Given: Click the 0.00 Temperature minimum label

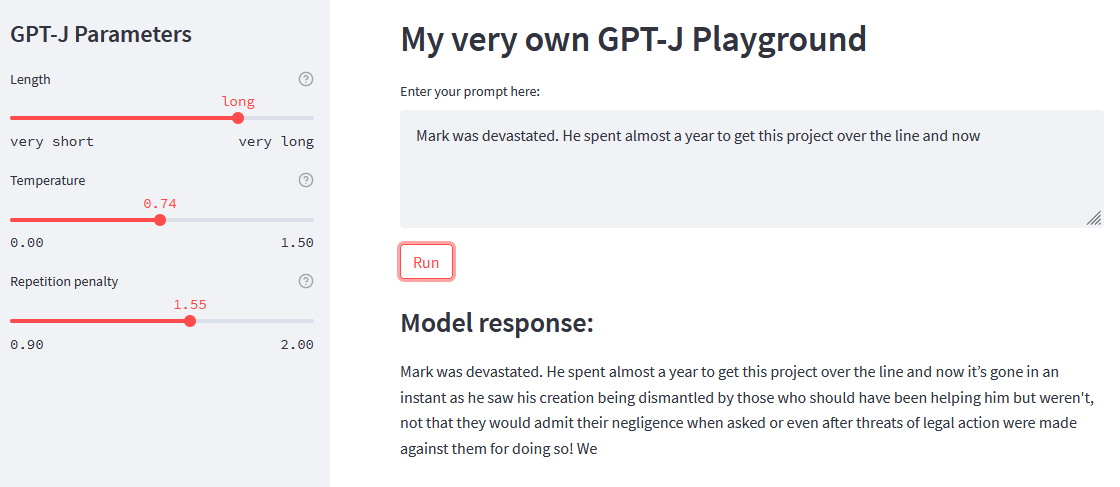Looking at the screenshot, I should coord(27,243).
